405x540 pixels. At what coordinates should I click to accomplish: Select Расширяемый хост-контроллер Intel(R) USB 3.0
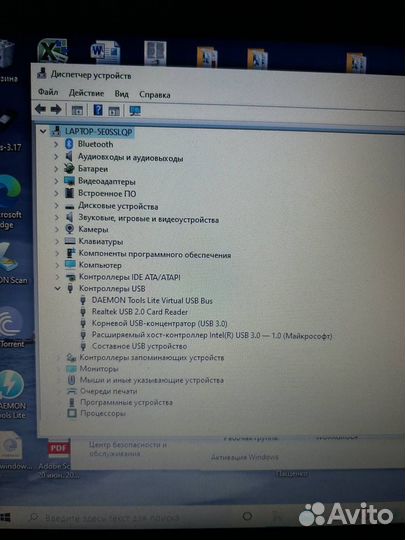212,335
